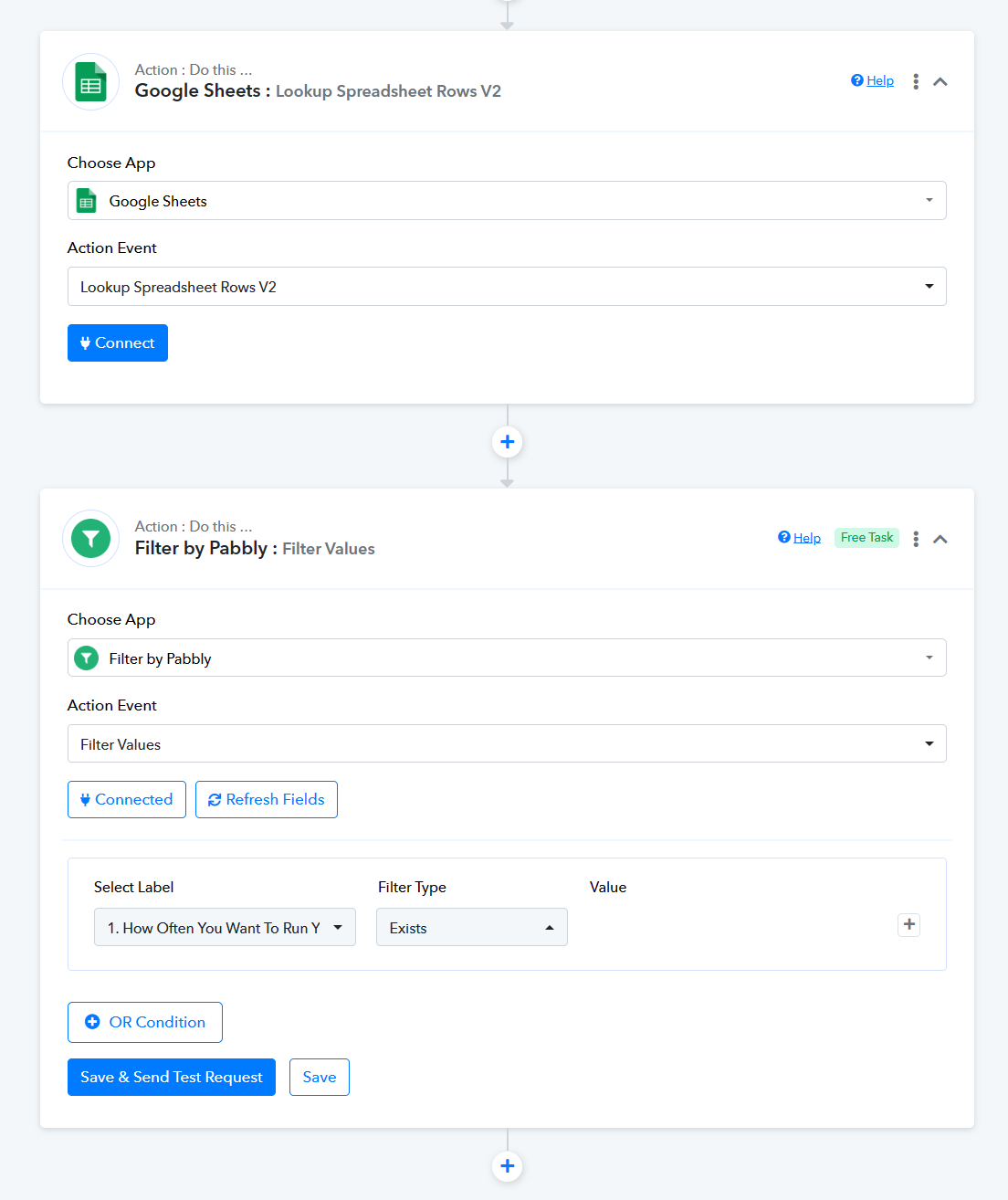Add step with plus below Filter by Pabbly

click(508, 1166)
